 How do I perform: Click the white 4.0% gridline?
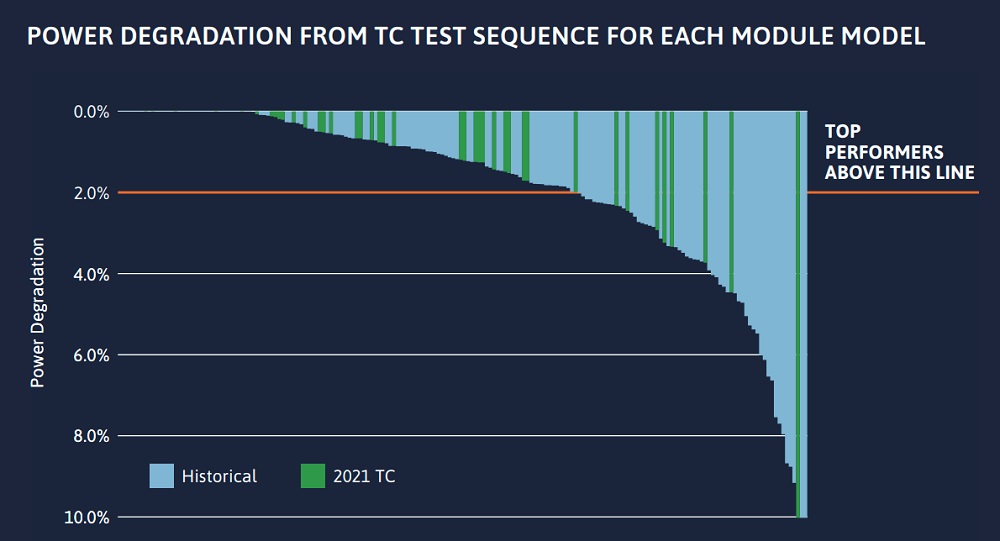click(415, 274)
